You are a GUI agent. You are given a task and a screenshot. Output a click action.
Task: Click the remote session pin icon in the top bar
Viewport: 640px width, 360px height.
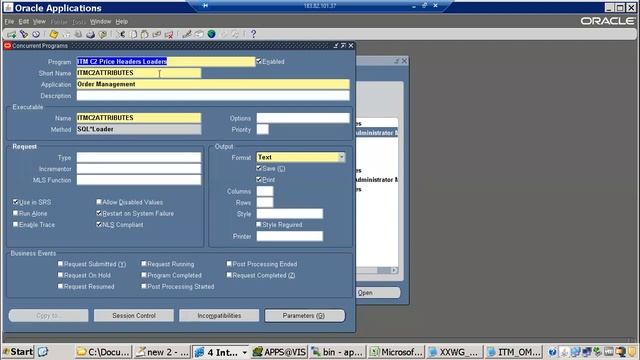point(205,5)
